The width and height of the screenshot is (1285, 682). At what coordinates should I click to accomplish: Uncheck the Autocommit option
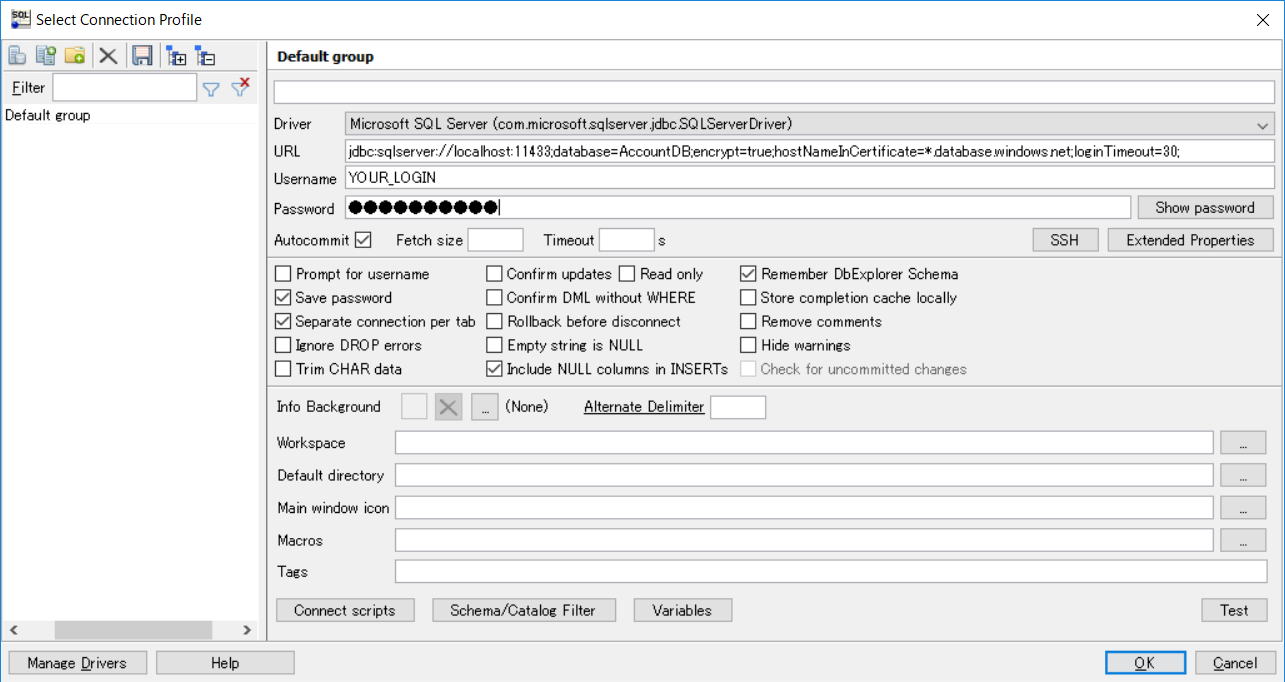(x=362, y=239)
